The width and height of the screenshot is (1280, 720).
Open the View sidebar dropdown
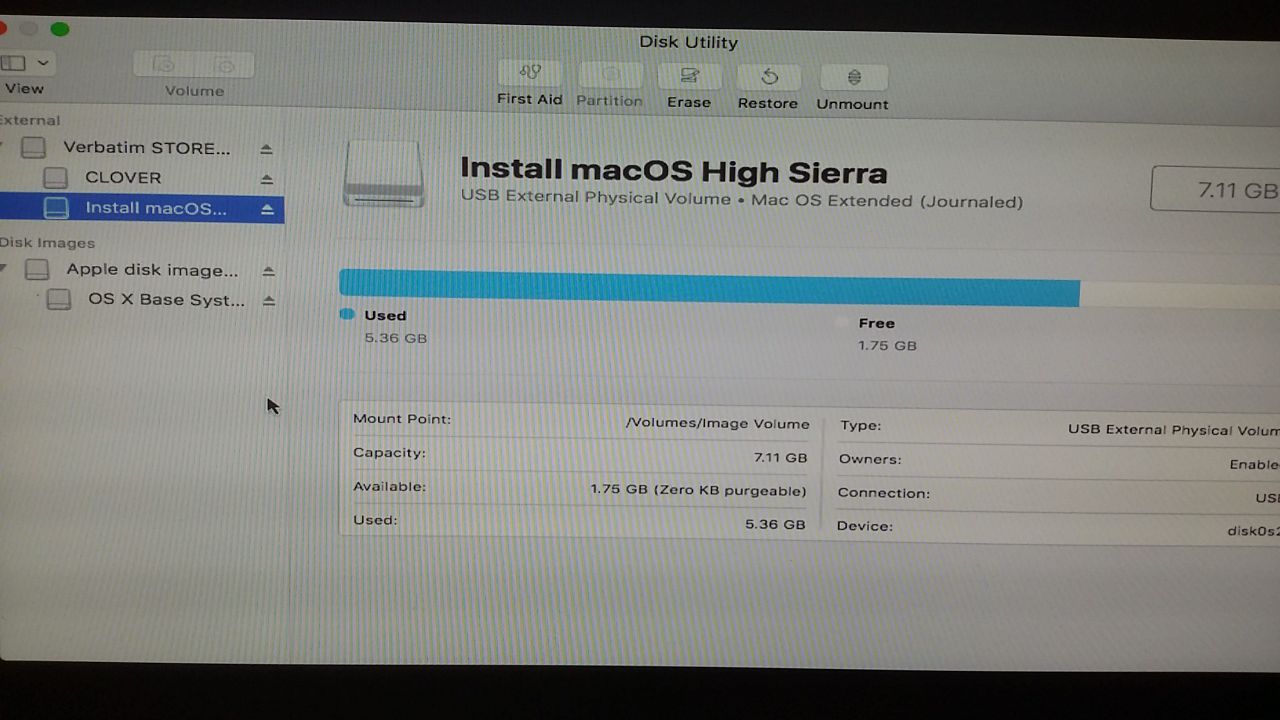(27, 63)
